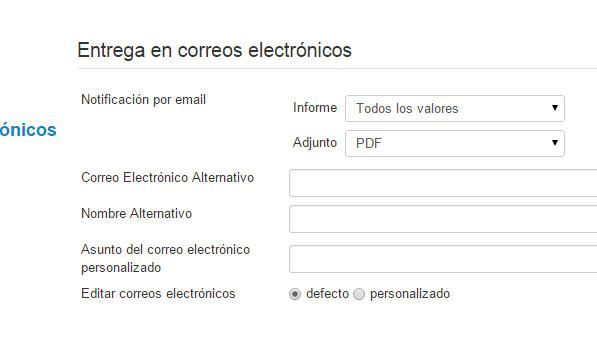The image size is (597, 361).
Task: Click the Entrega en correos electrónicos heading
Action: 214,50
